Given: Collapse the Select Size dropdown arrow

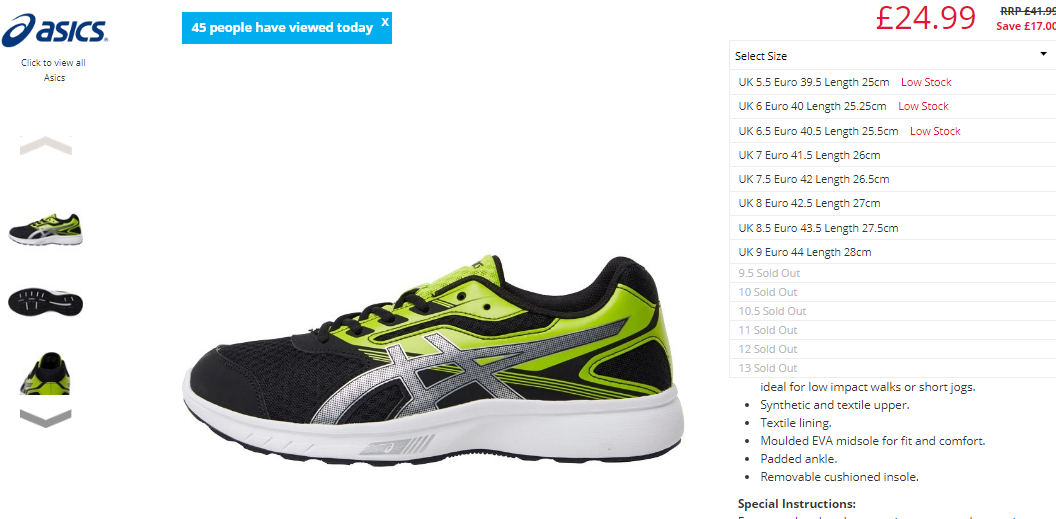Looking at the screenshot, I should [x=1043, y=55].
